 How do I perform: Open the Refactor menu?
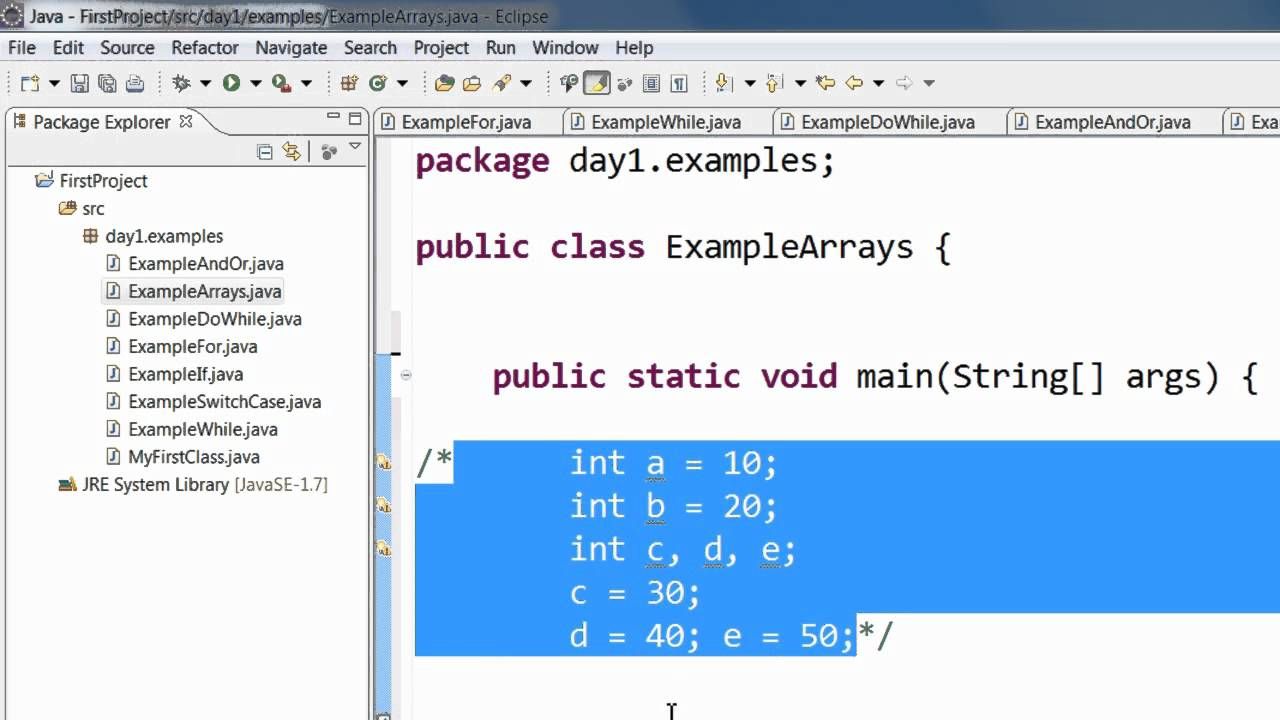click(x=205, y=47)
